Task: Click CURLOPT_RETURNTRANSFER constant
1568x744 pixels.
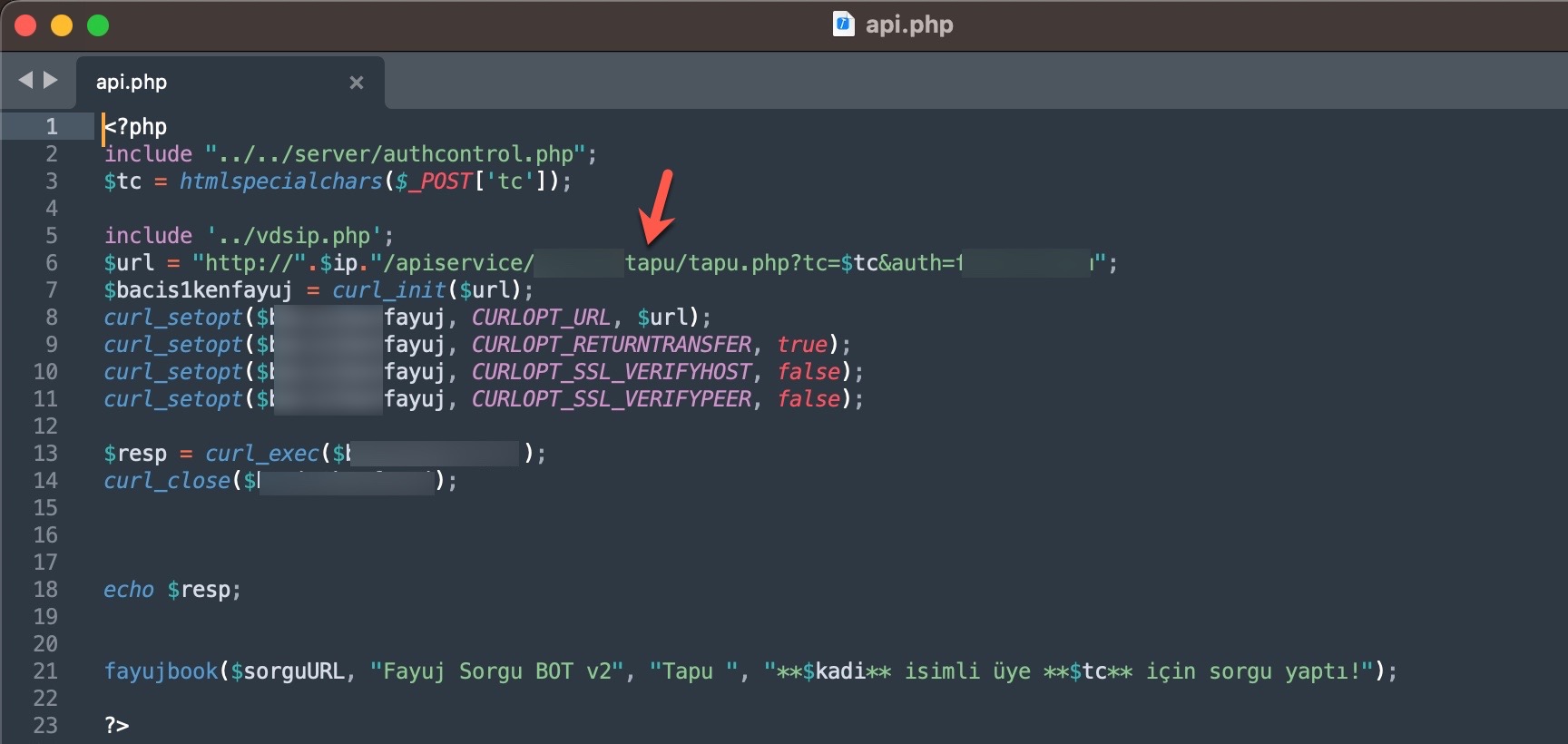Action: pyautogui.click(x=612, y=344)
